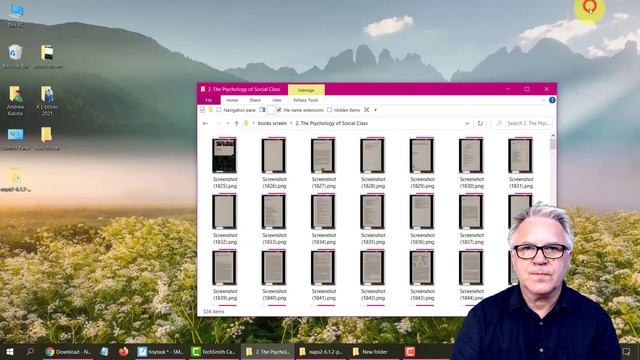Select Screenshot (1833).png thumbnail
Screen dimensions: 640x360
tap(274, 211)
